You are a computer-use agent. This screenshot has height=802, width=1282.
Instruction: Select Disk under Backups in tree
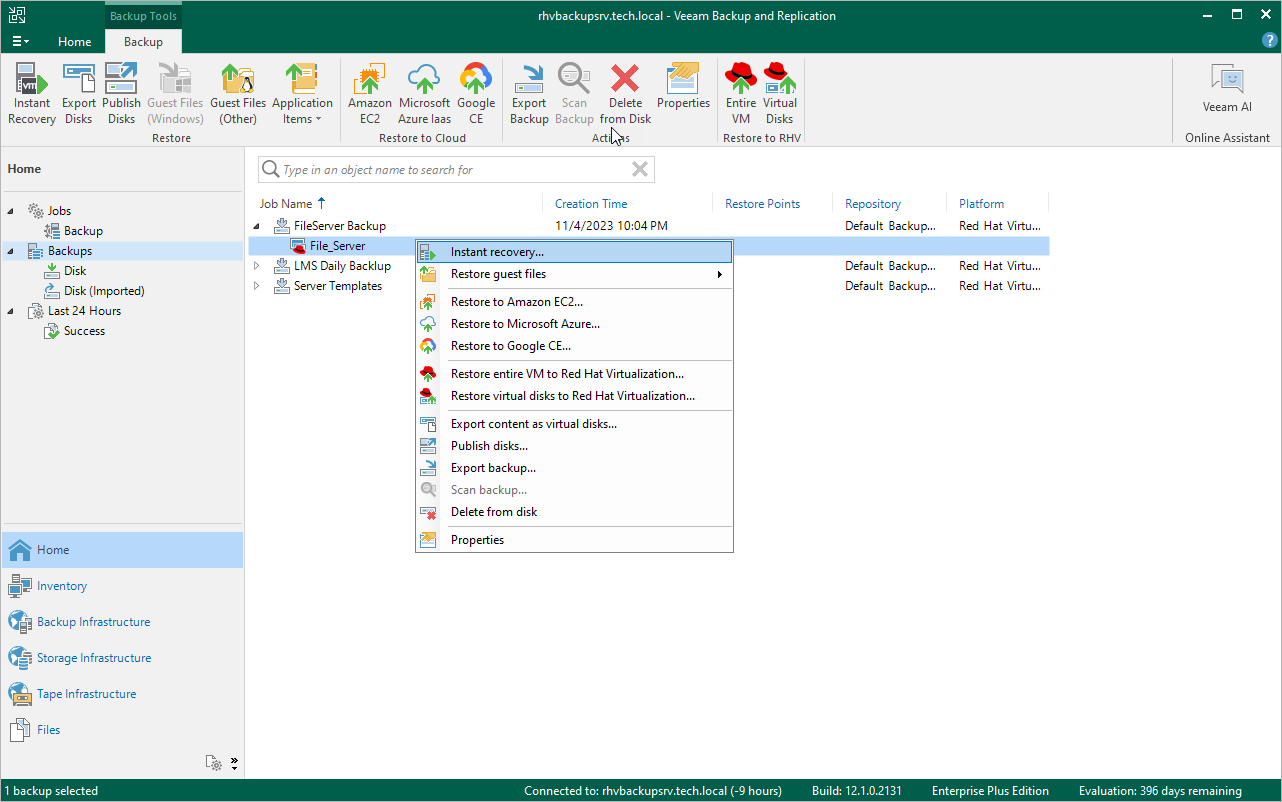pyautogui.click(x=66, y=271)
